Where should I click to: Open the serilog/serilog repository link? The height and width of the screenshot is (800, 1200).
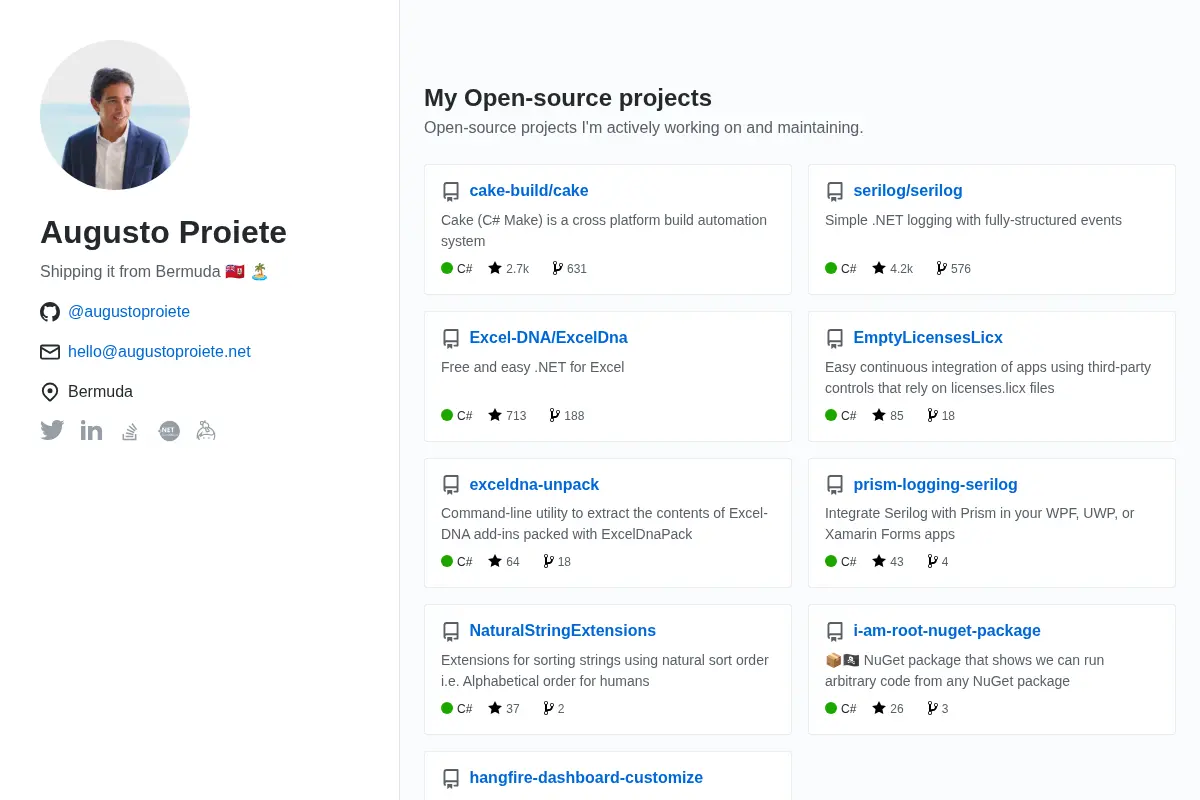point(908,191)
